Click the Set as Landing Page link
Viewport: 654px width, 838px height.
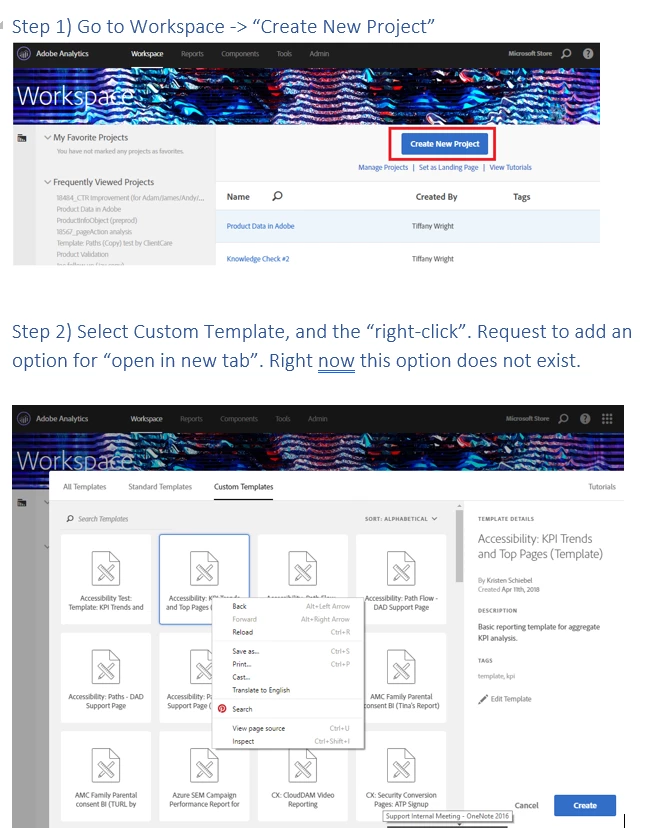point(448,167)
